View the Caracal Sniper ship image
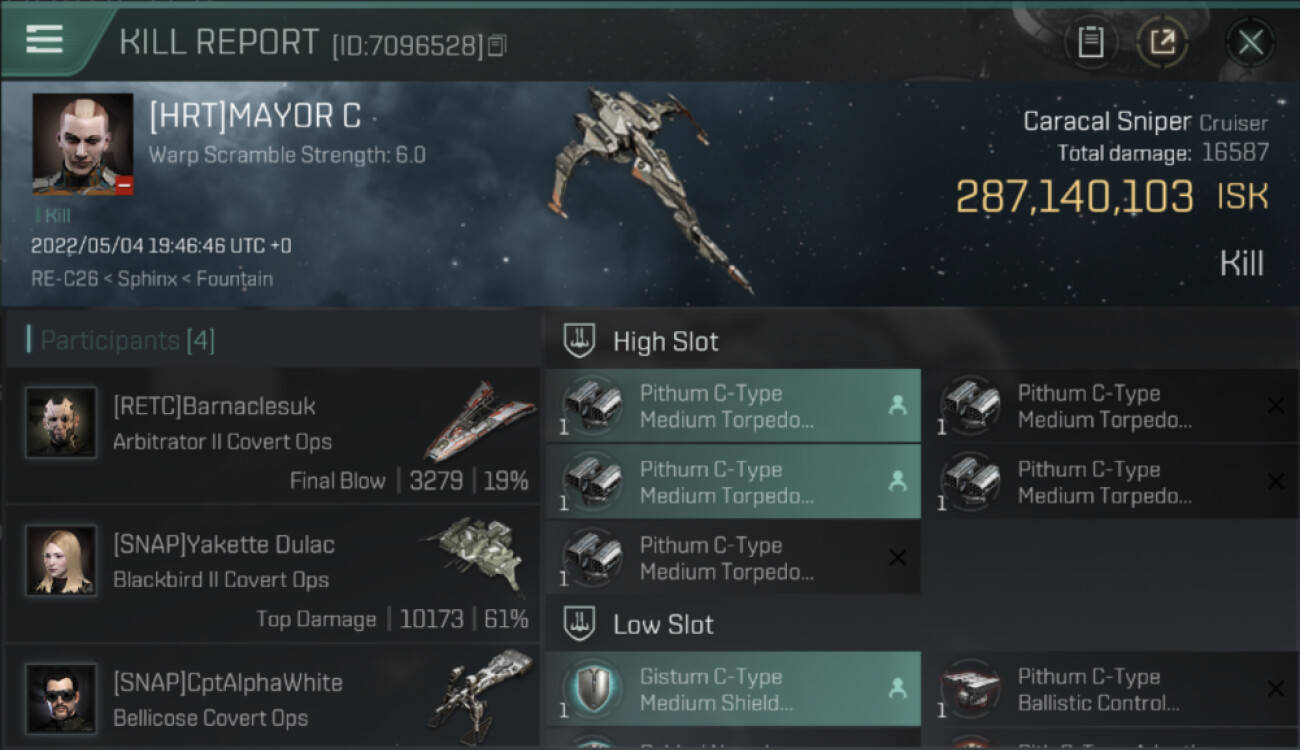 coord(649,190)
